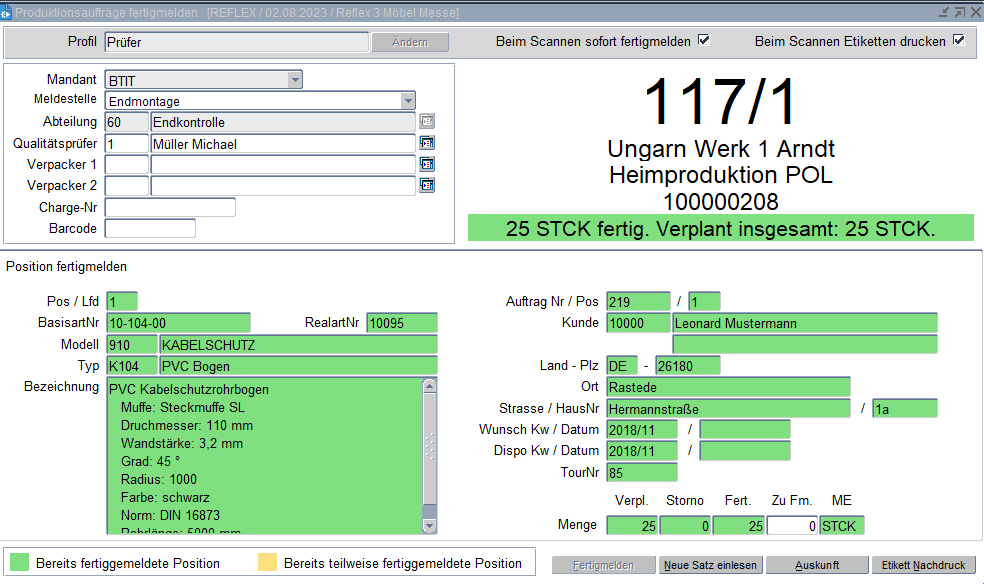This screenshot has width=984, height=584.
Task: Expand the Mandant dropdown
Action: (294, 80)
